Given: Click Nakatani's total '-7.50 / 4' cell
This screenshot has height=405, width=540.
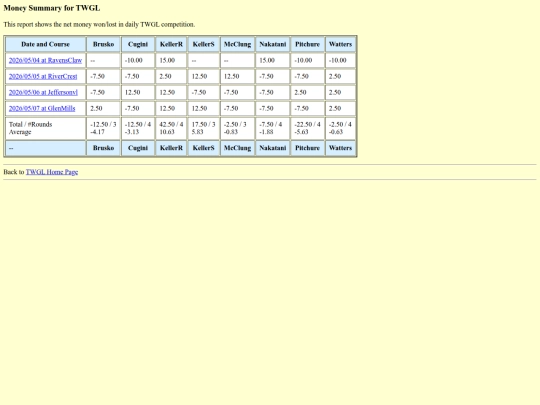Looking at the screenshot, I should click(x=272, y=128).
